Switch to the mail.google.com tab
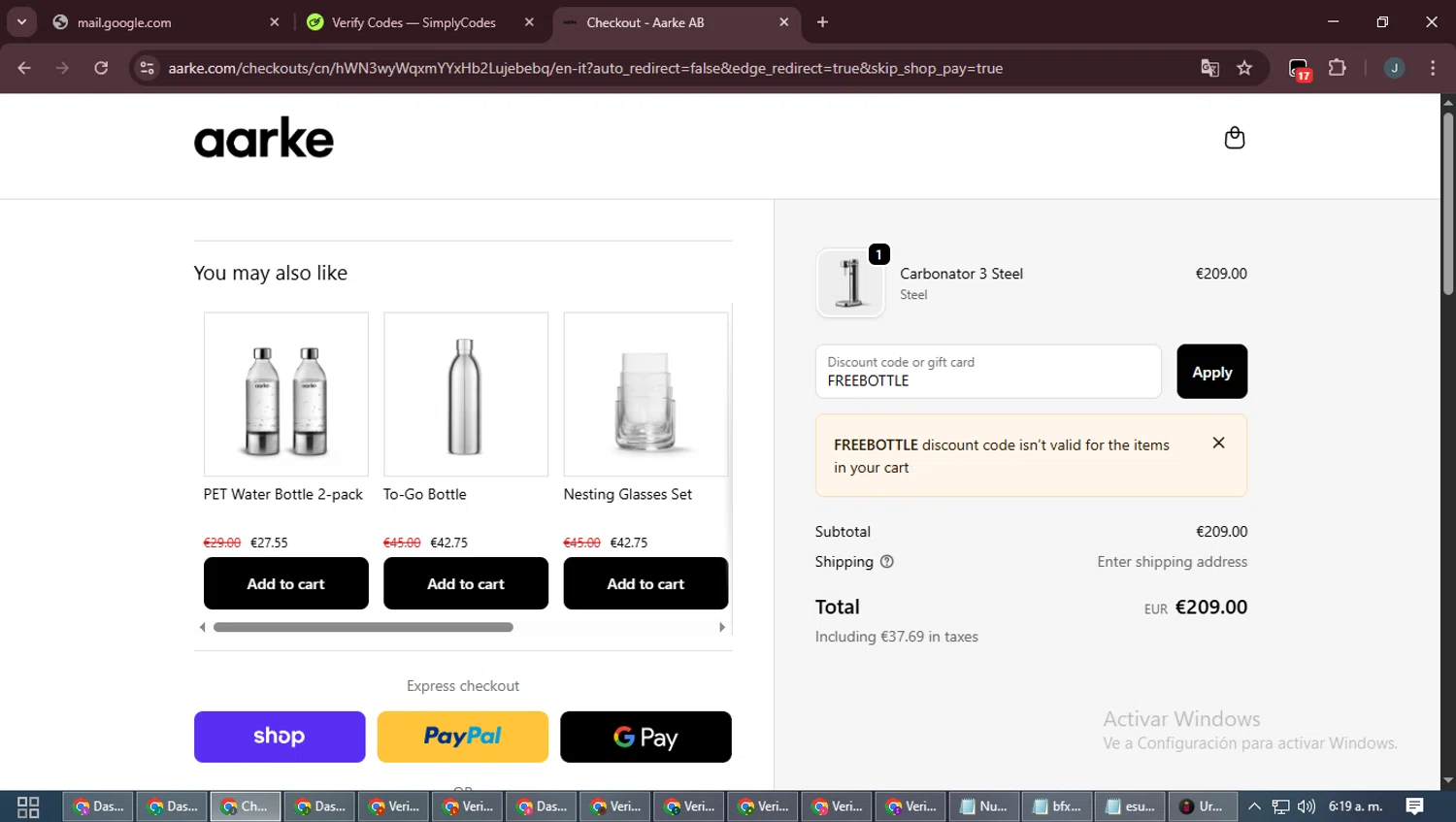The height and width of the screenshot is (822, 1456). click(165, 22)
